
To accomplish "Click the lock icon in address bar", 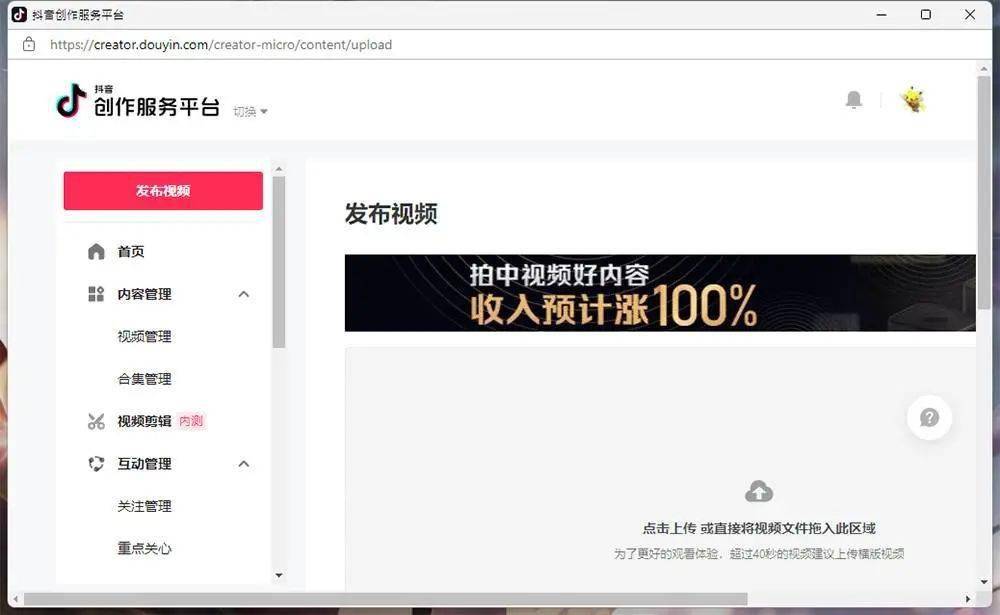I will [x=29, y=45].
